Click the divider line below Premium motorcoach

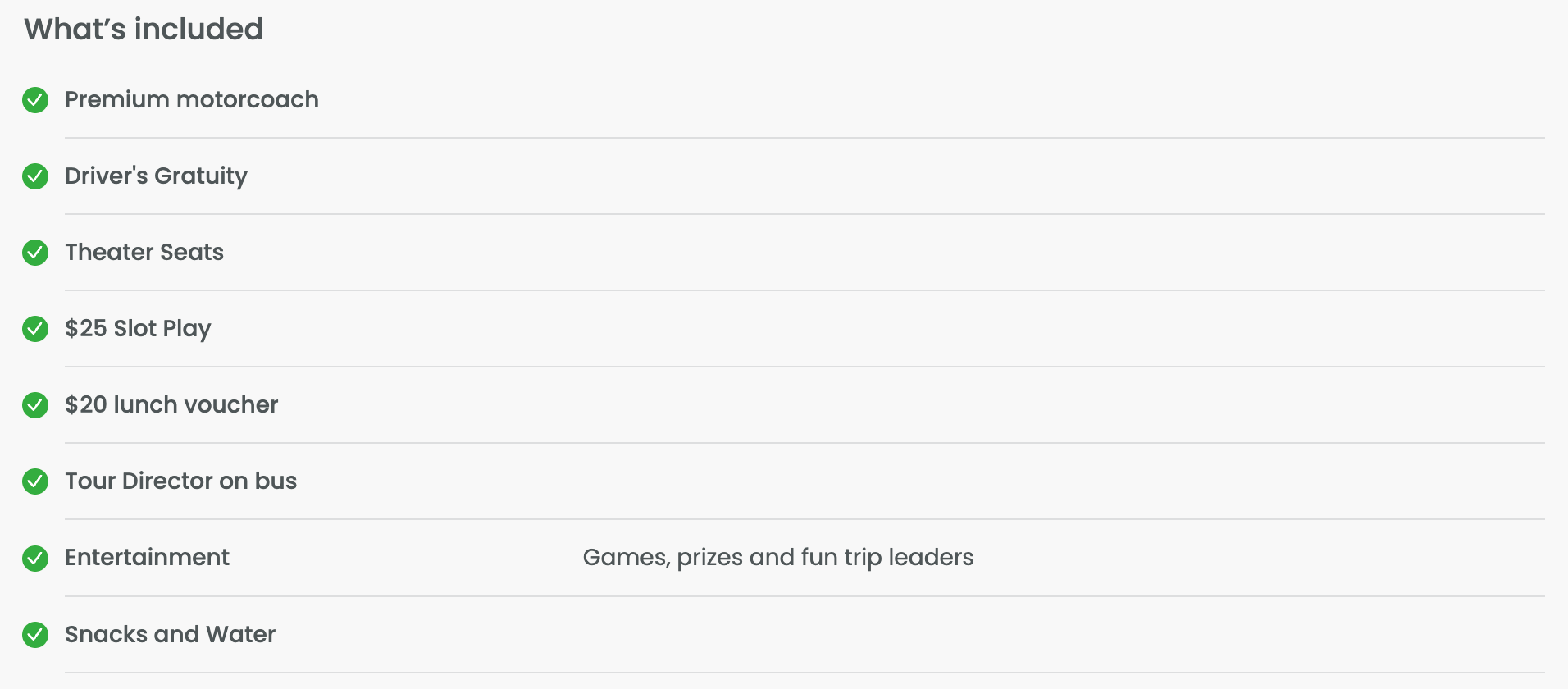tap(804, 138)
